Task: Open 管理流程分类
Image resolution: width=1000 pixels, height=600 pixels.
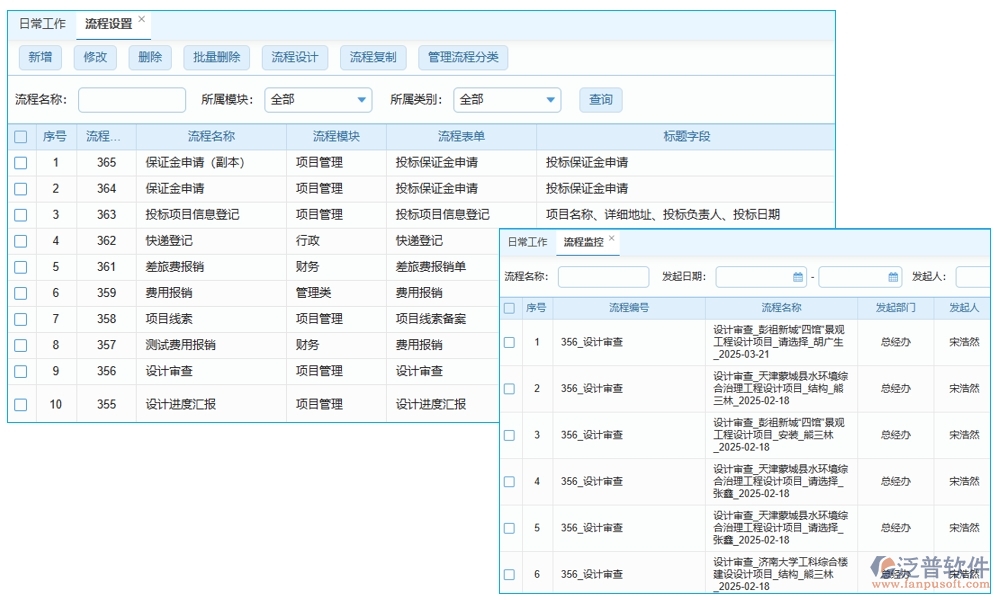Action: (x=463, y=58)
